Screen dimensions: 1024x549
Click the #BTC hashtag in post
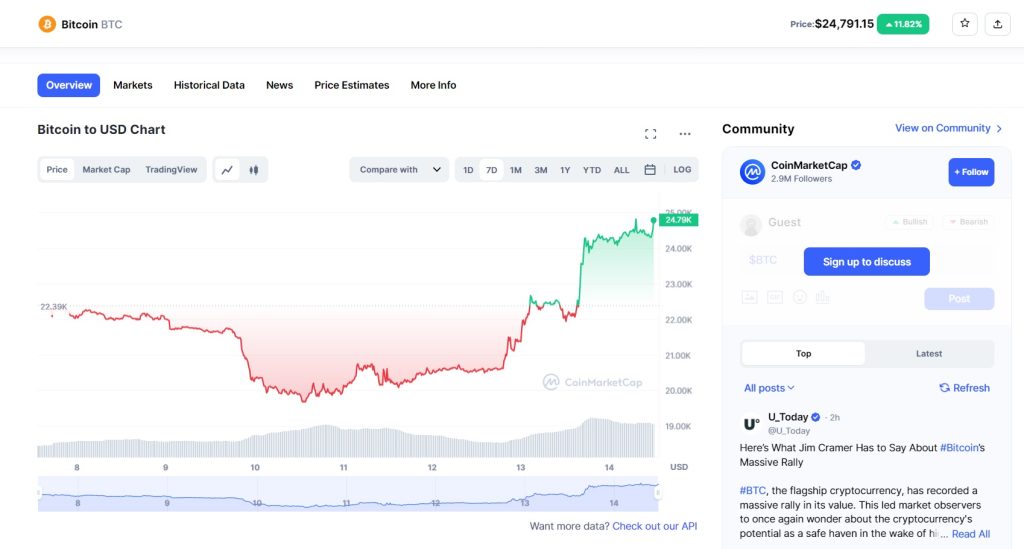(x=752, y=490)
